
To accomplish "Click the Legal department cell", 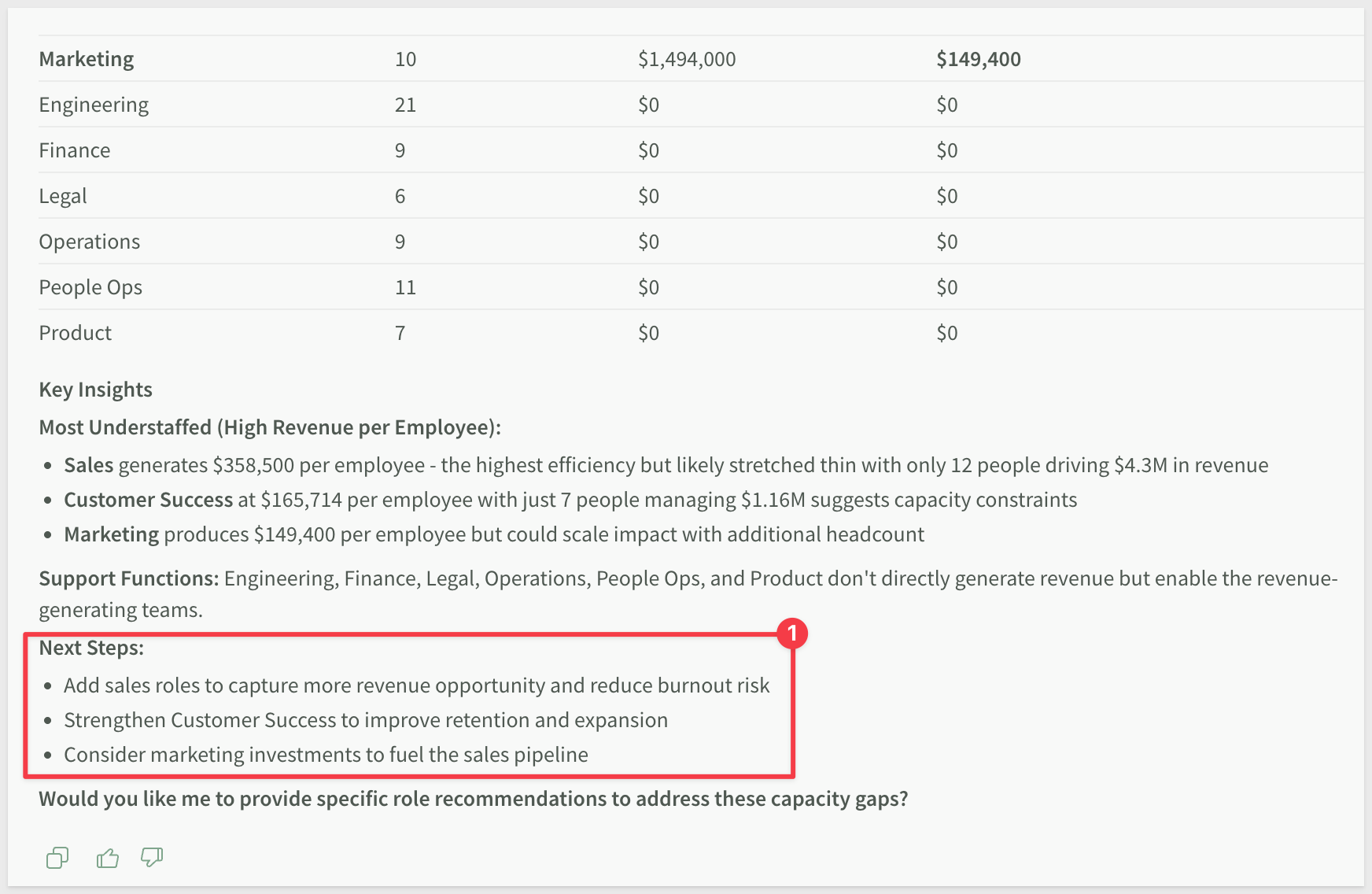I will (63, 196).
